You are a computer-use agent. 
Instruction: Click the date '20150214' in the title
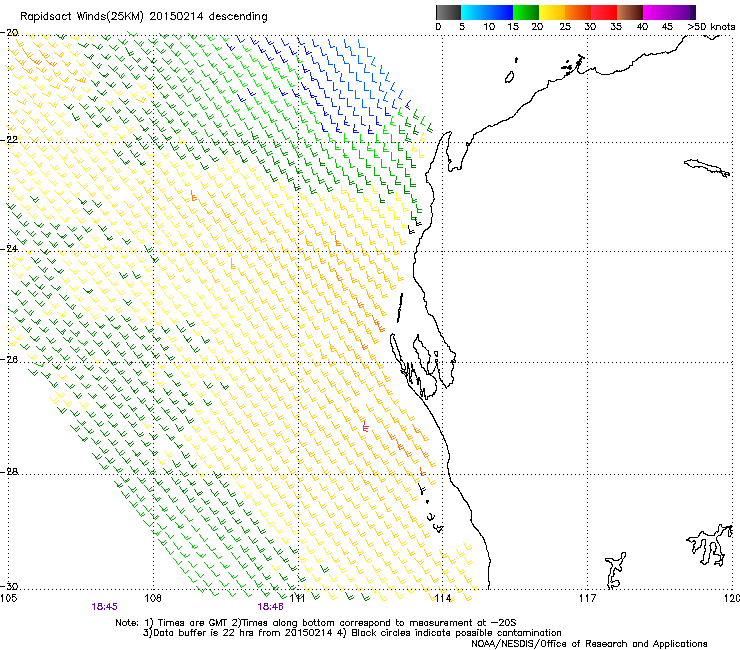(176, 17)
